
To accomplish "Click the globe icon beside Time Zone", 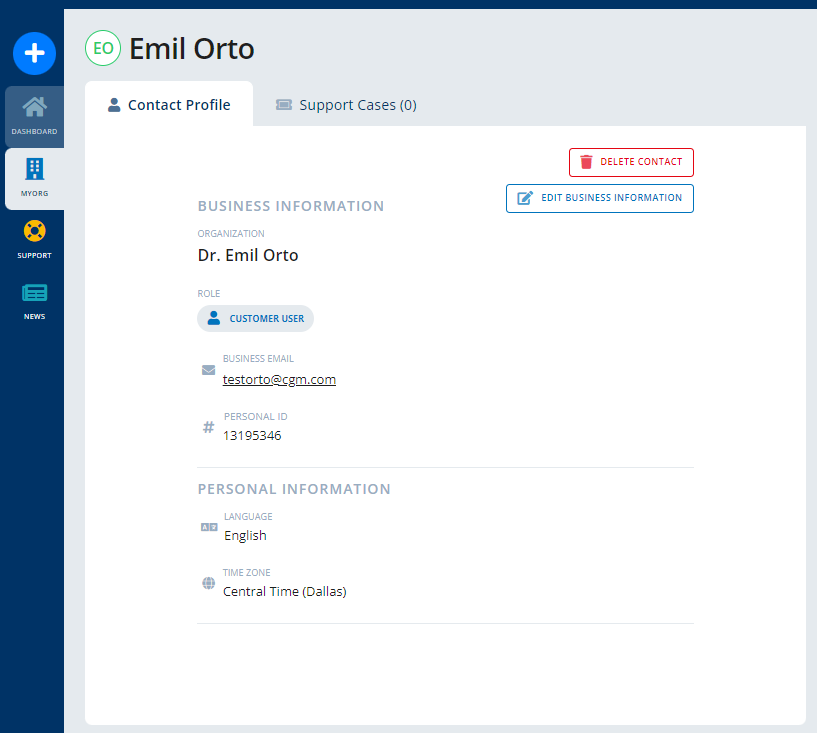I will tap(207, 582).
